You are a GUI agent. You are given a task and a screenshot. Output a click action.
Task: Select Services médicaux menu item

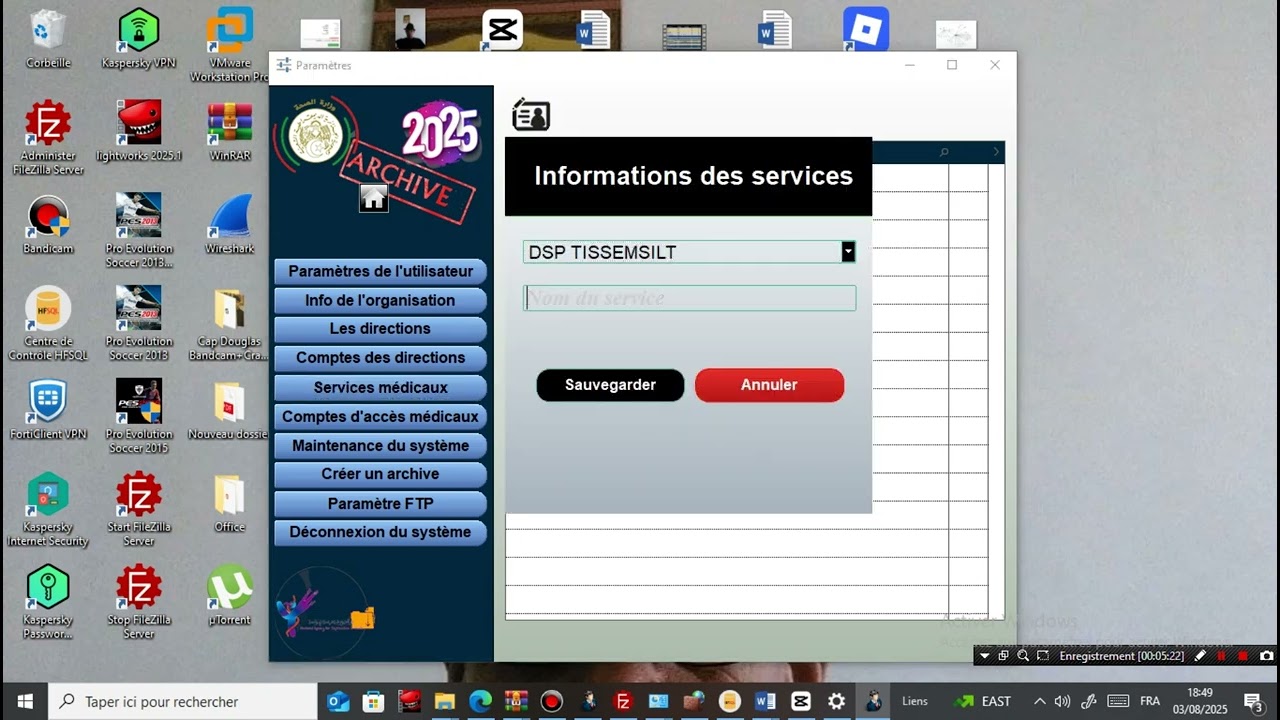coord(380,387)
